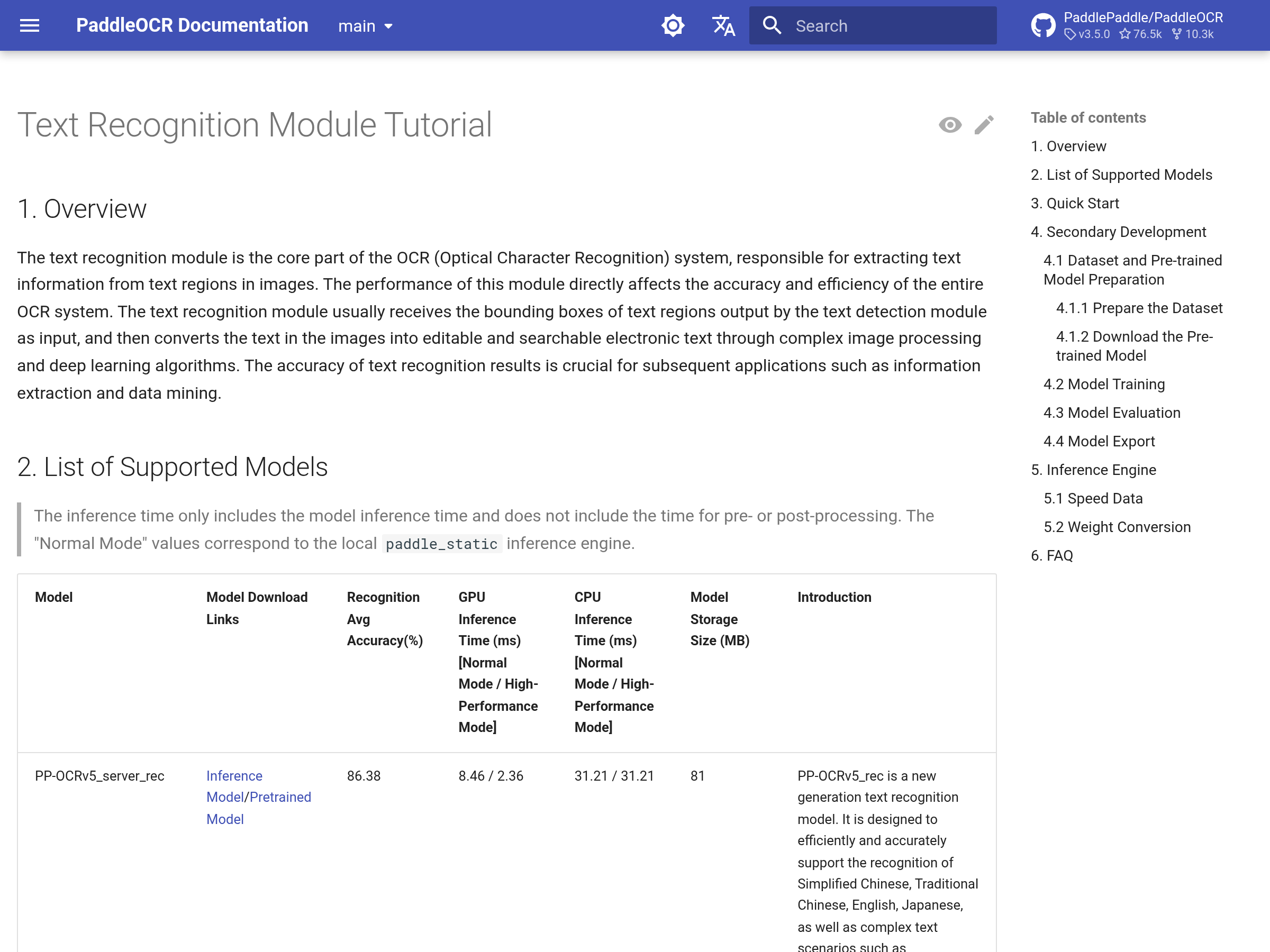This screenshot has width=1270, height=952.
Task: Click the dropdown arrow beside main
Action: [389, 26]
